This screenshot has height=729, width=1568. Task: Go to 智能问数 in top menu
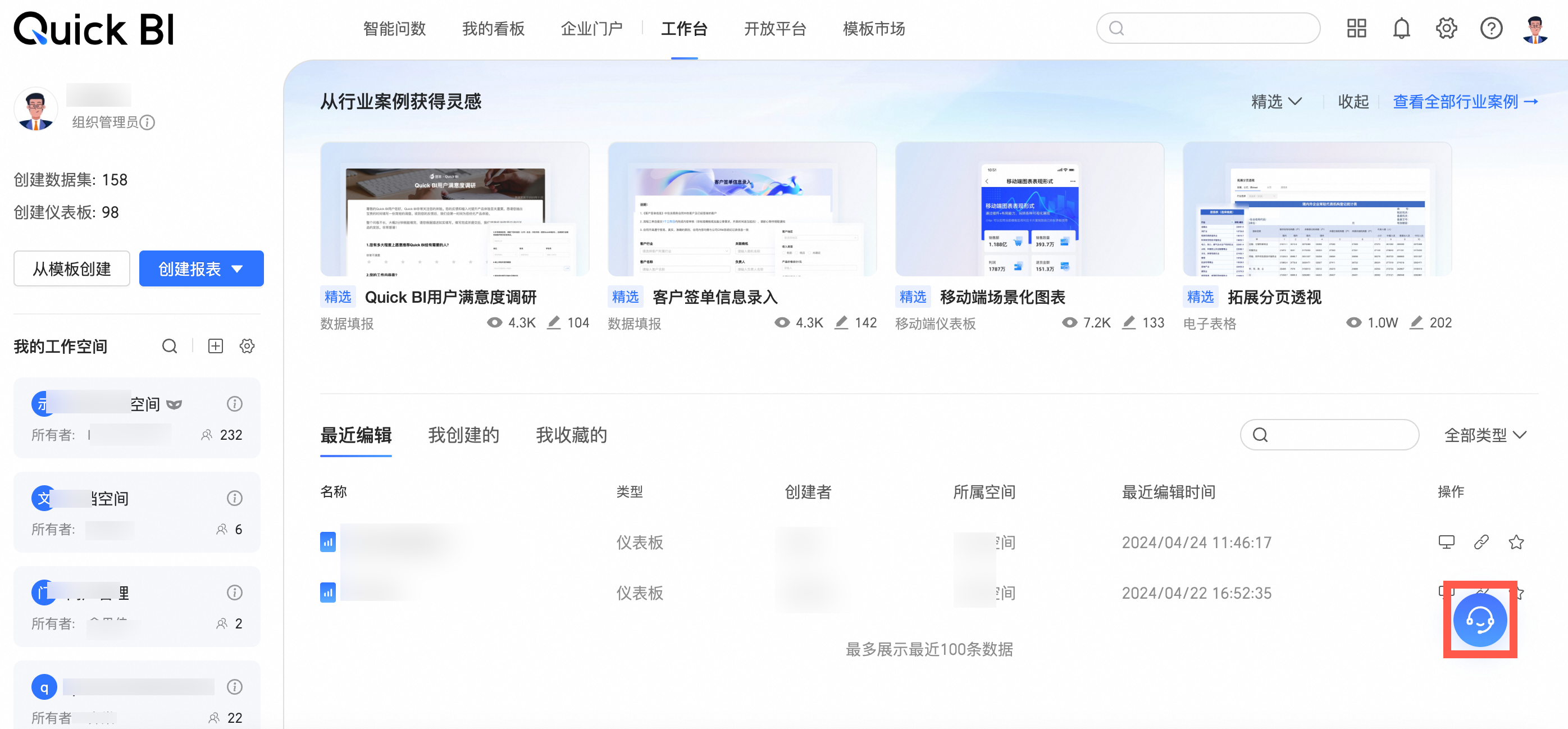(x=394, y=29)
